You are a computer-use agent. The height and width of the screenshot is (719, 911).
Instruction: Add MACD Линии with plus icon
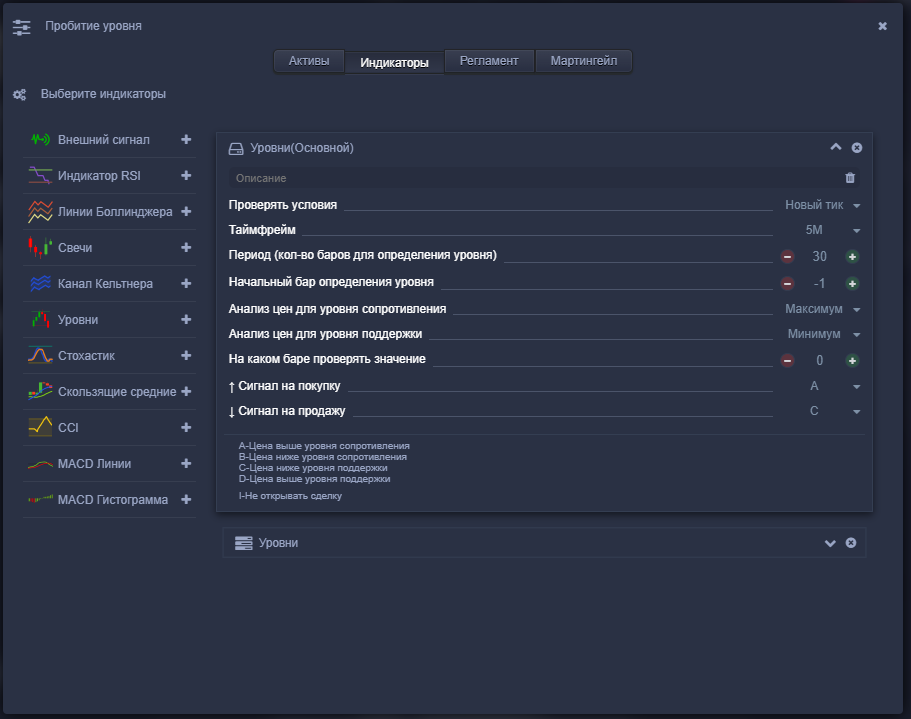click(x=186, y=463)
